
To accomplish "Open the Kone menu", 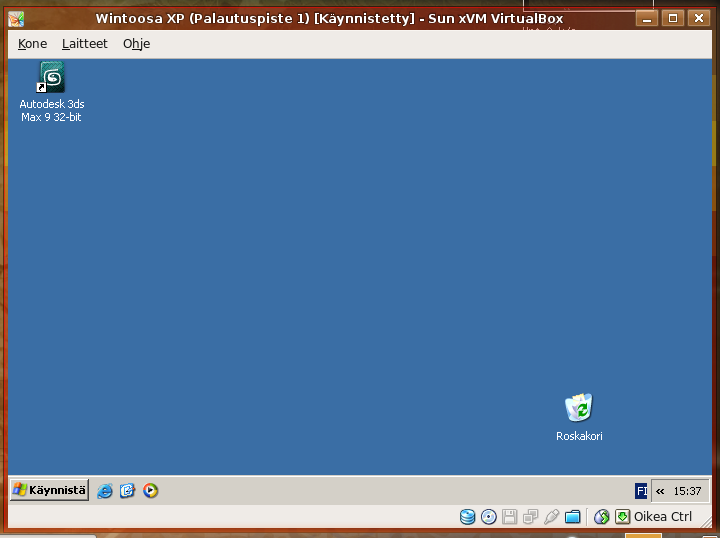I will 32,44.
